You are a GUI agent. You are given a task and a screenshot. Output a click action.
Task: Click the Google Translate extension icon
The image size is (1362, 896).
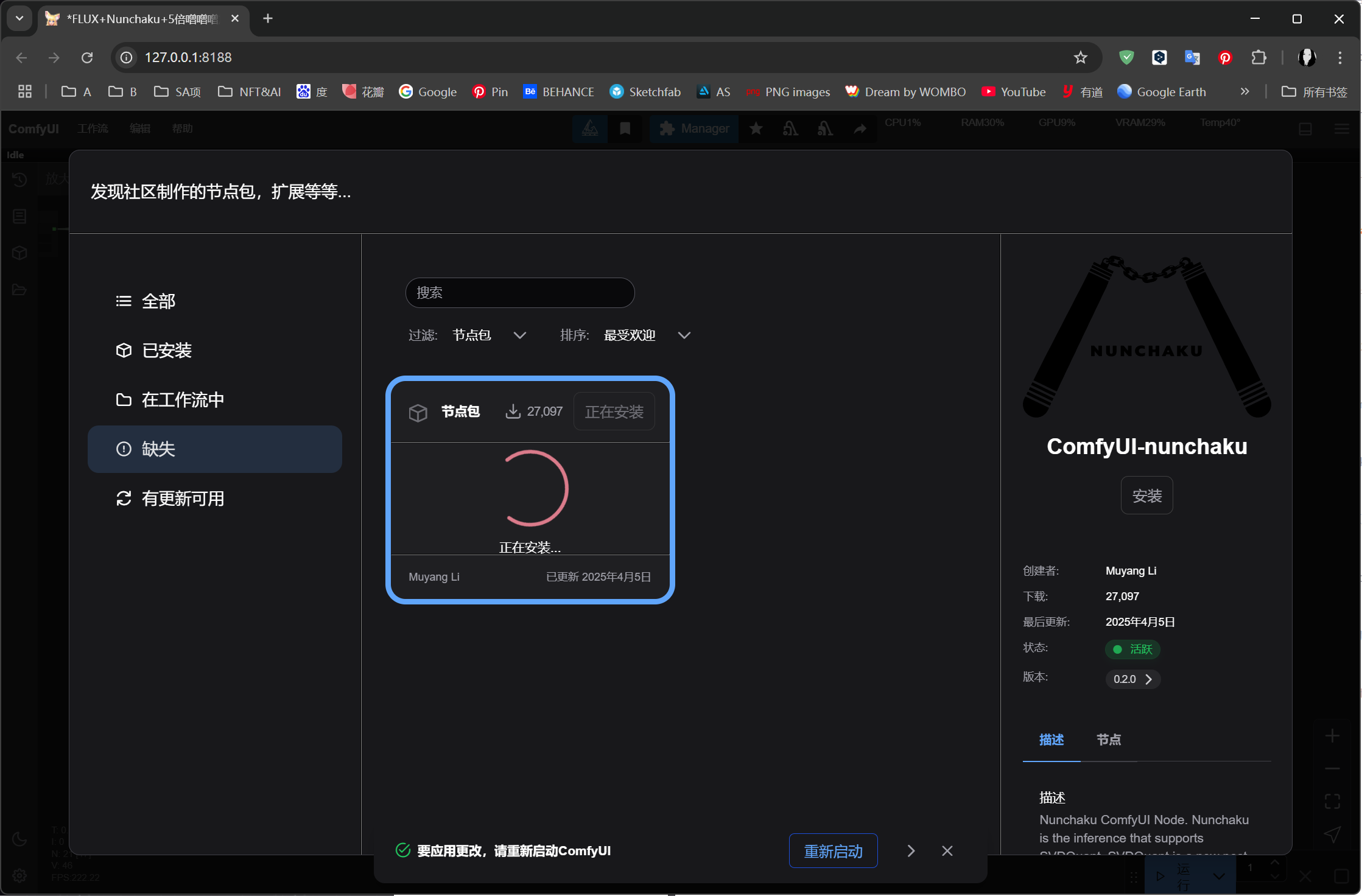point(1192,57)
